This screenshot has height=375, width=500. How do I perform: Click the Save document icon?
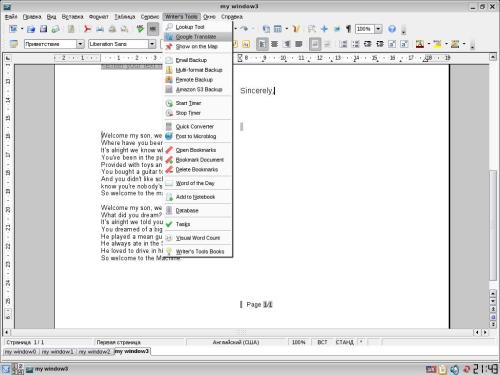[x=43, y=29]
